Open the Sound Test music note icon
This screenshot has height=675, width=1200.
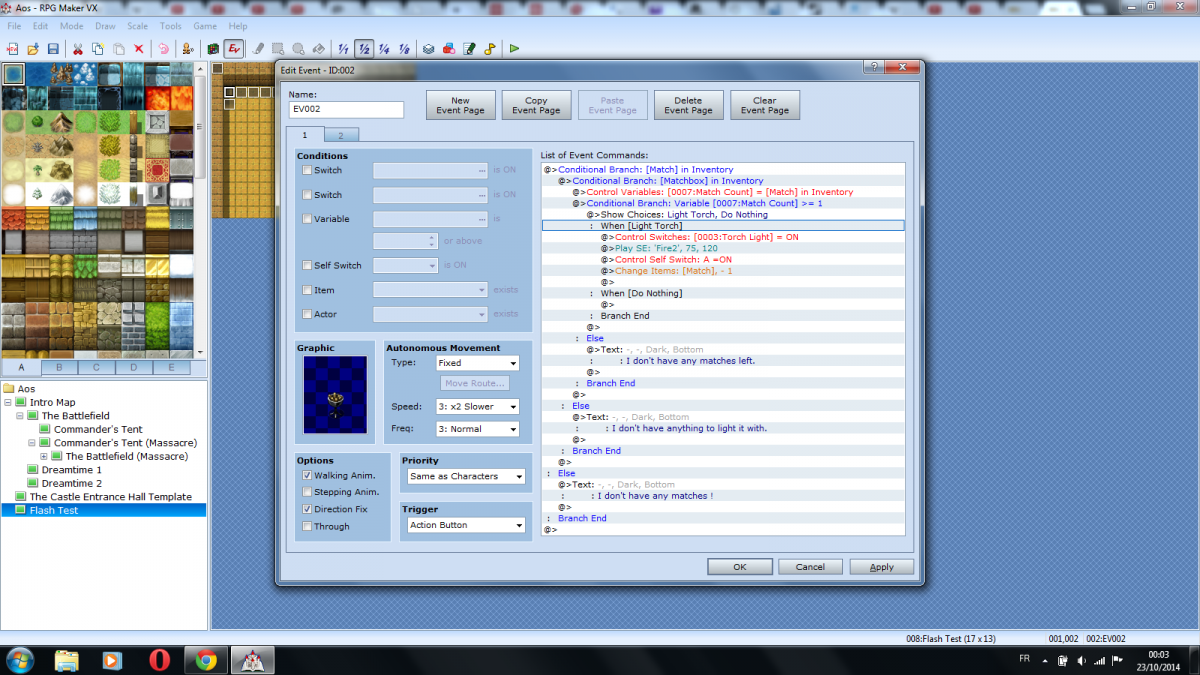point(489,48)
